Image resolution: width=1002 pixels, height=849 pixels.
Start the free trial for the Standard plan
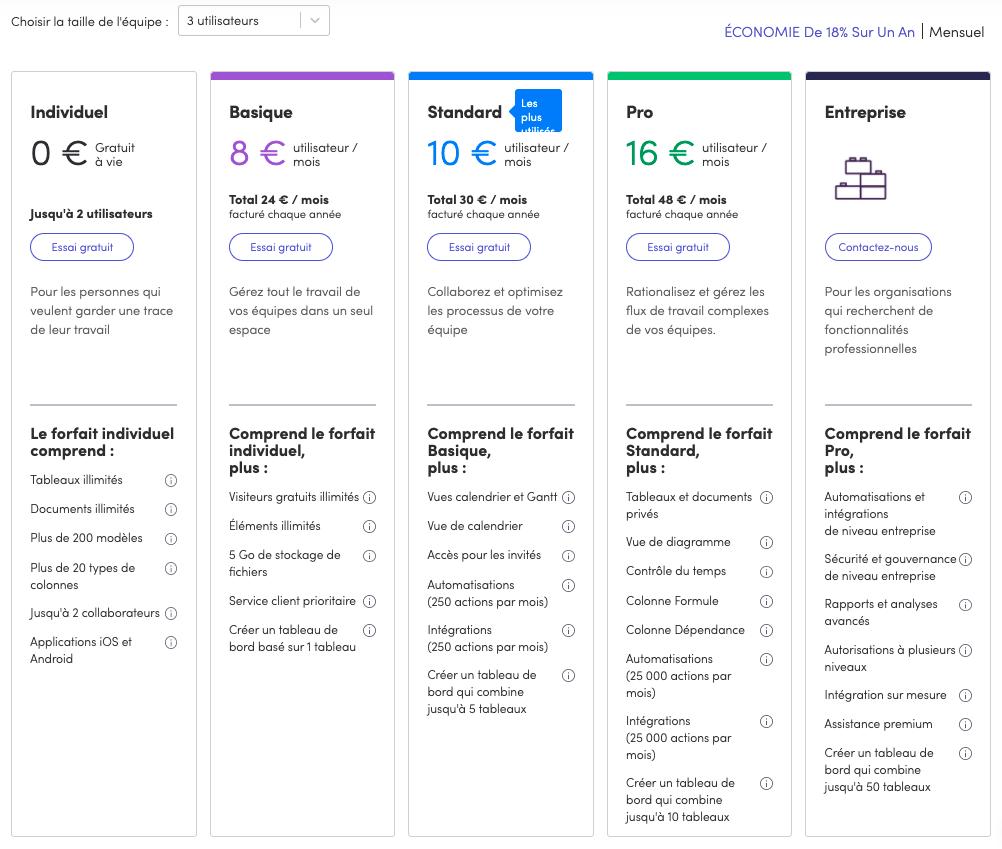click(479, 247)
